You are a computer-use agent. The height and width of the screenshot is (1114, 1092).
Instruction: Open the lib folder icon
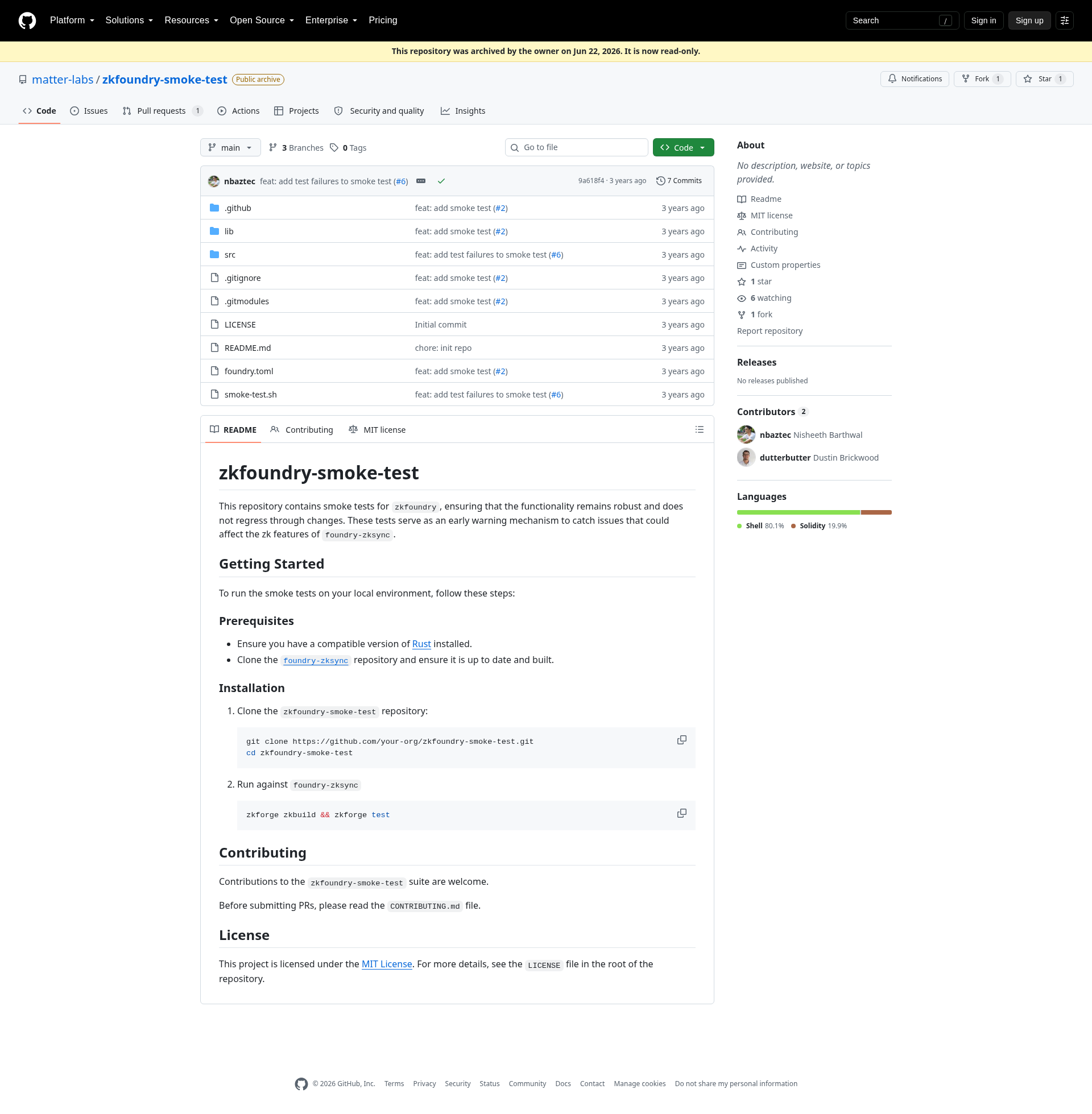click(x=214, y=231)
